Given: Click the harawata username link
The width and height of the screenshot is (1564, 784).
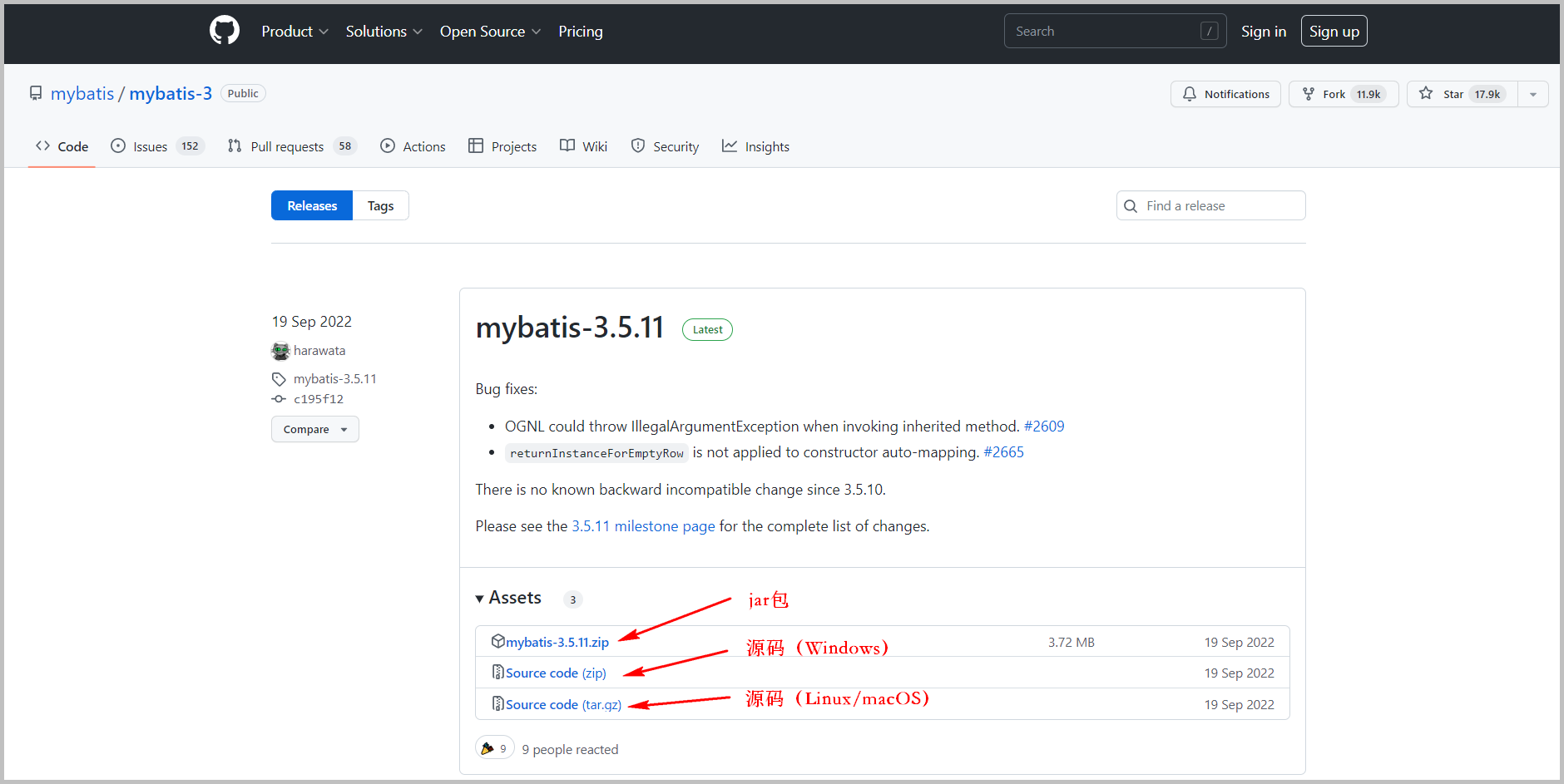Looking at the screenshot, I should 319,351.
